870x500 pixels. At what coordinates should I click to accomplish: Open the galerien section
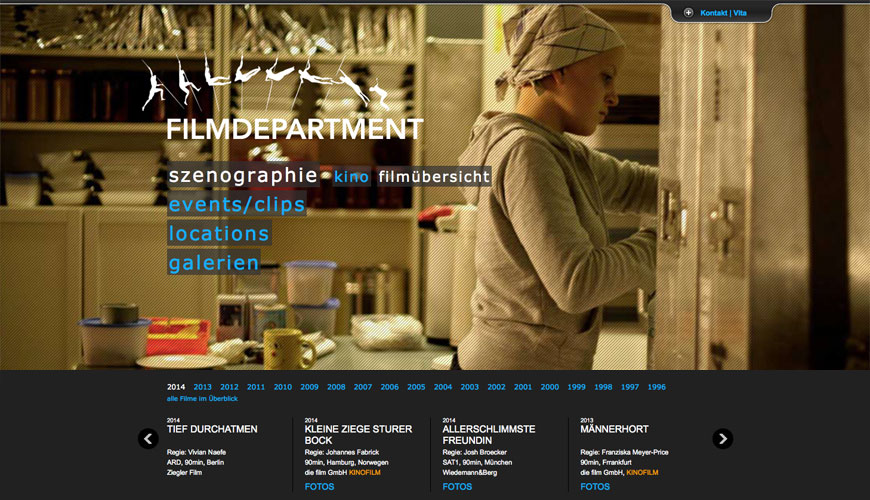pos(214,264)
